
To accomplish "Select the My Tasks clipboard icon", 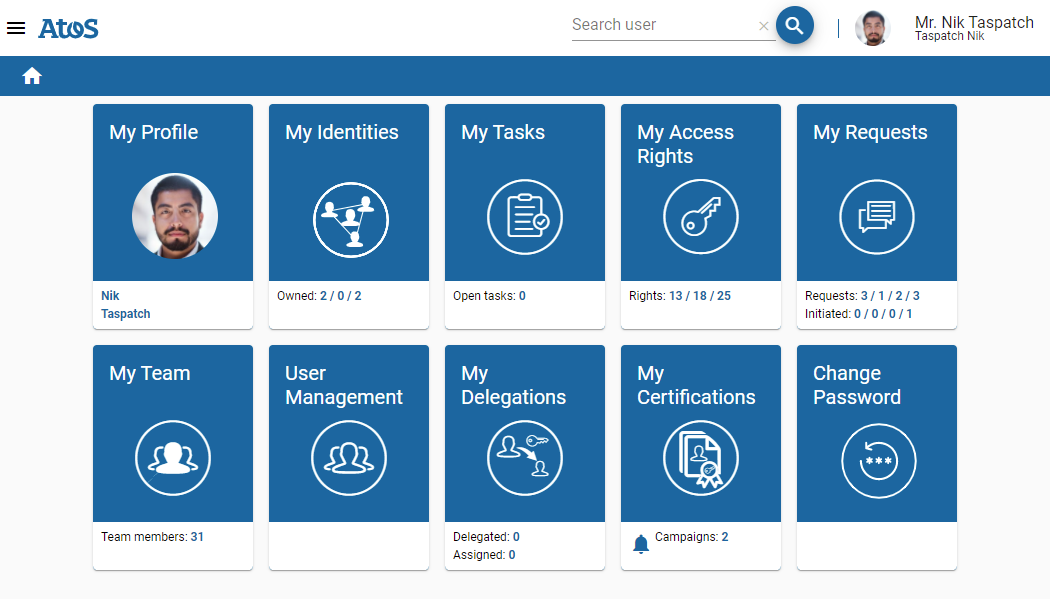I will pos(524,217).
